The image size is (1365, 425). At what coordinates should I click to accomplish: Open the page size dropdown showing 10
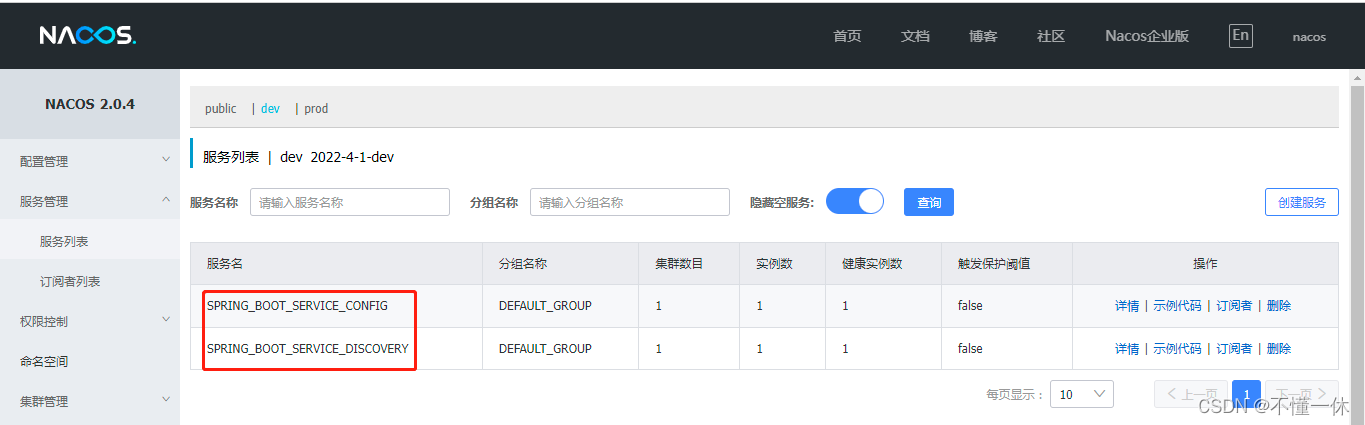[x=1082, y=394]
